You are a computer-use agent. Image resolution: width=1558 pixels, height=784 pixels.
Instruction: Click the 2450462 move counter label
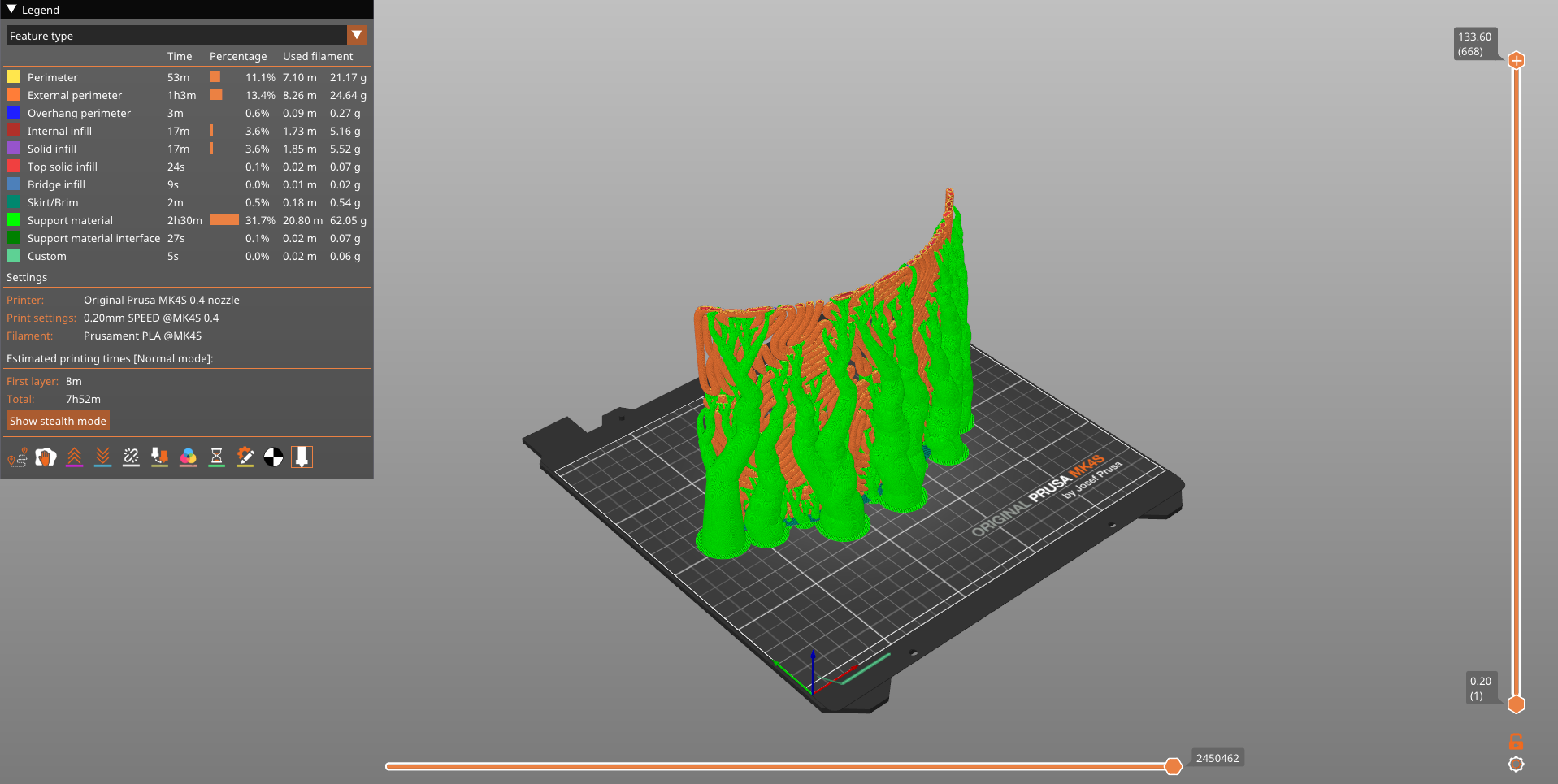pyautogui.click(x=1217, y=758)
